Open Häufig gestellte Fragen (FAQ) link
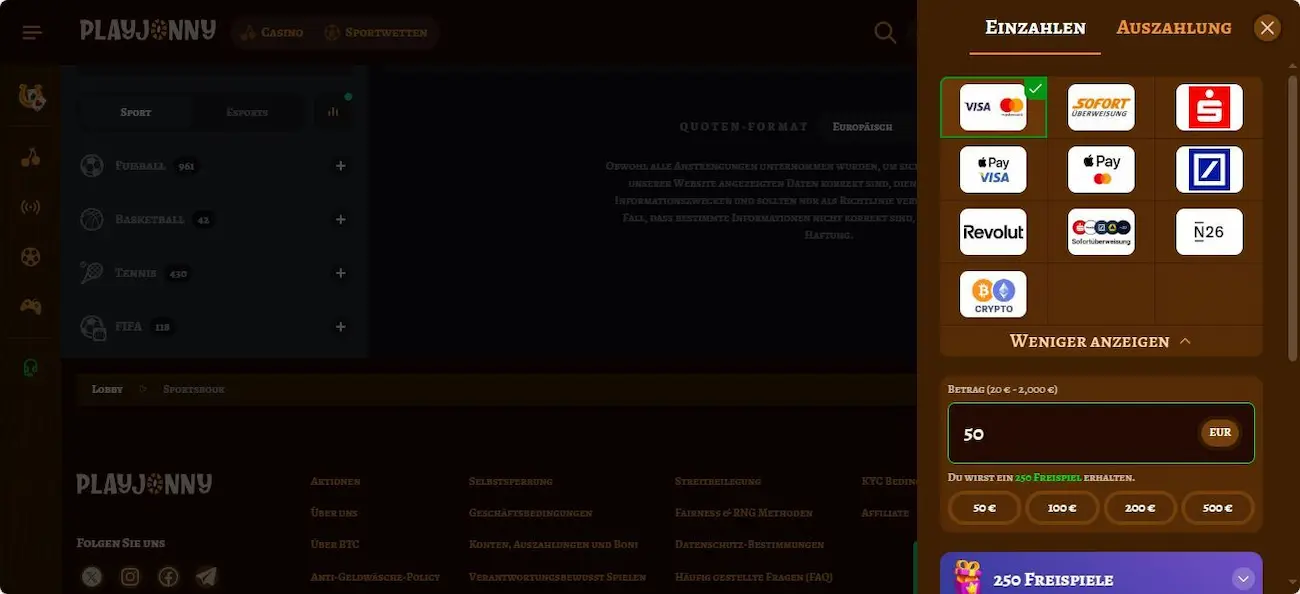The height and width of the screenshot is (594, 1300). click(x=753, y=577)
